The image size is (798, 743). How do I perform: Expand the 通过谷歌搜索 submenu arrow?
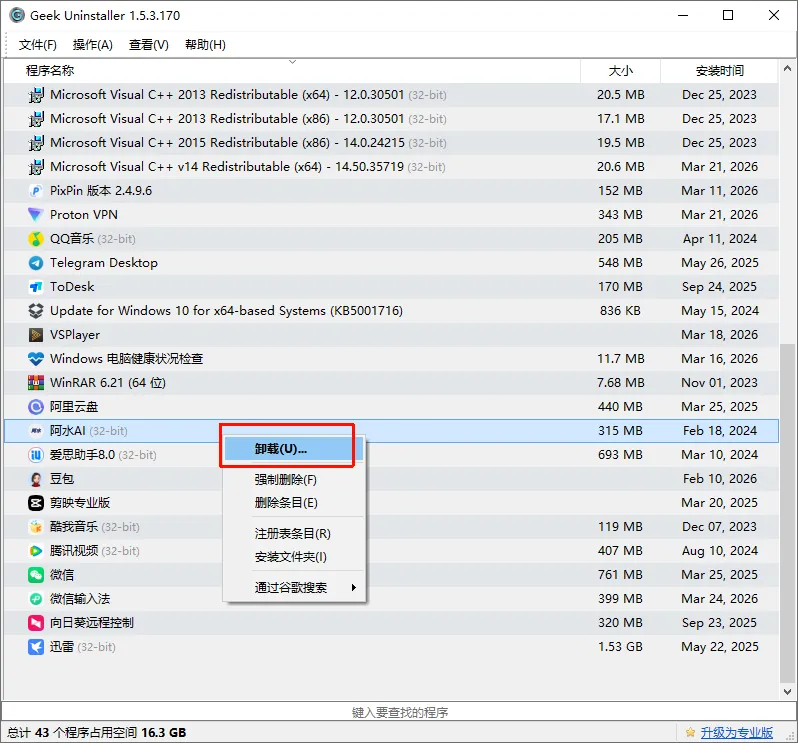[x=354, y=587]
